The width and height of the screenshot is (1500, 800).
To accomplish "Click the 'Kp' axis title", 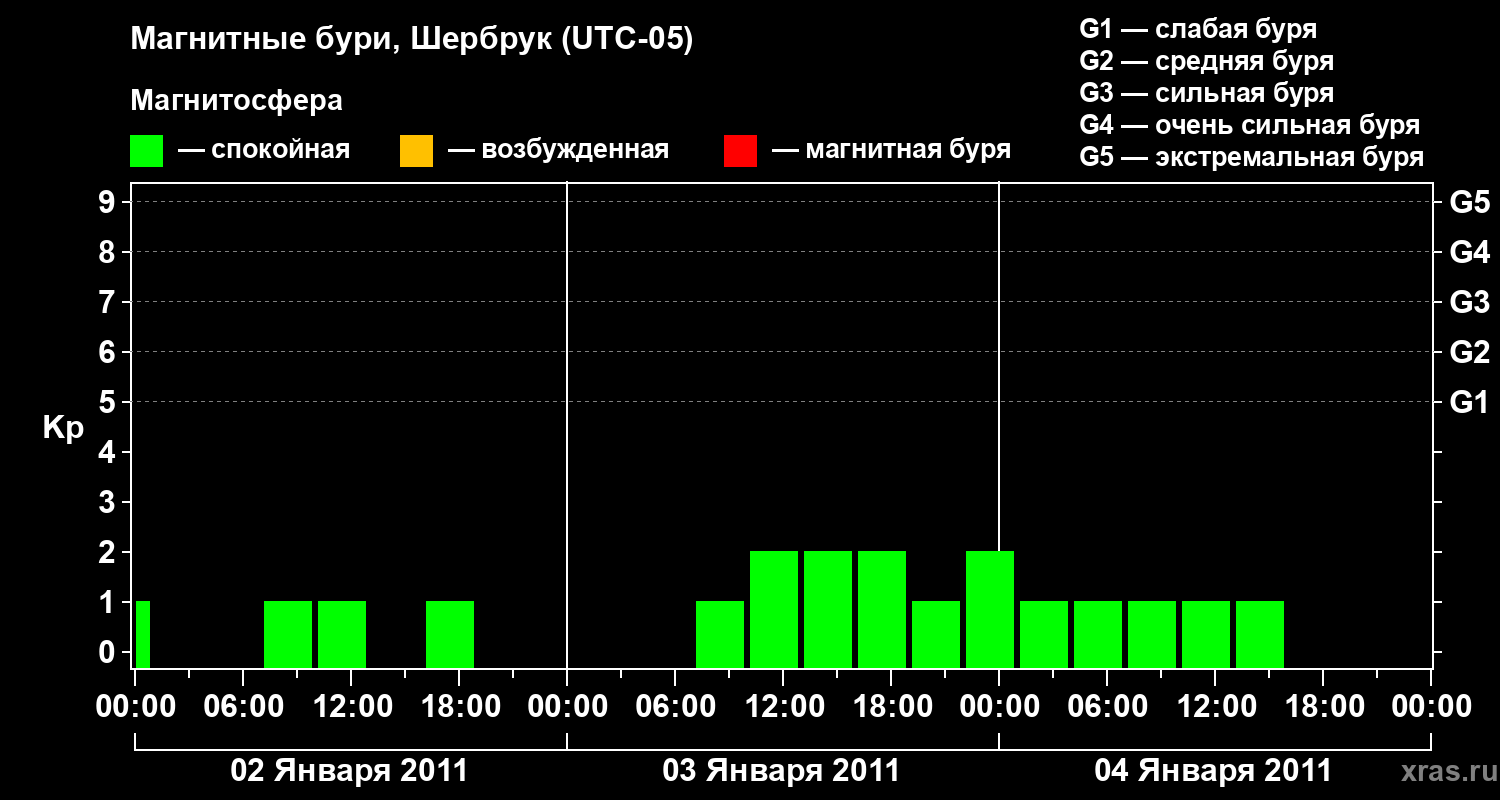I will (x=63, y=428).
